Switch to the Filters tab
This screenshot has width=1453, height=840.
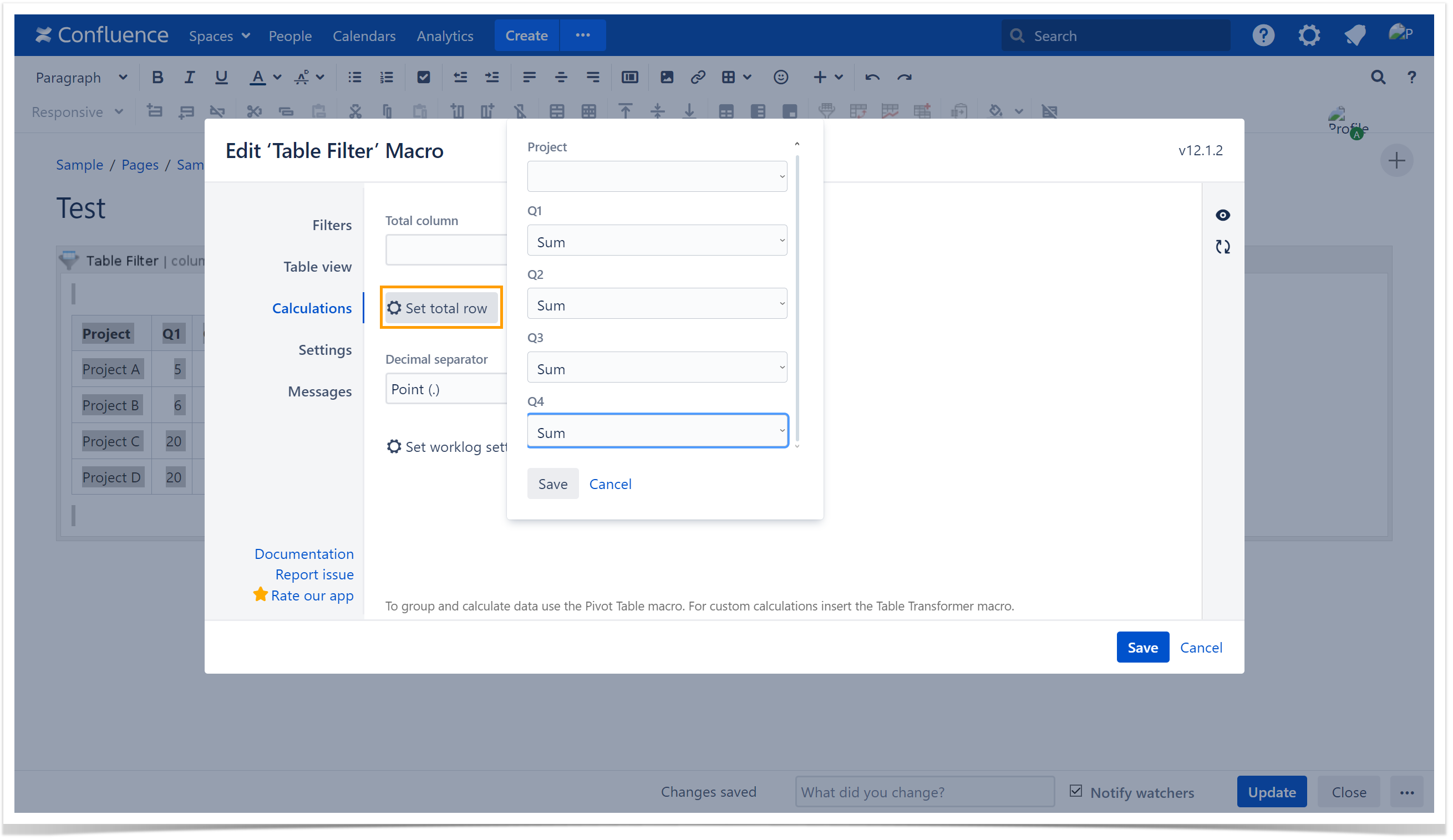pyautogui.click(x=332, y=225)
